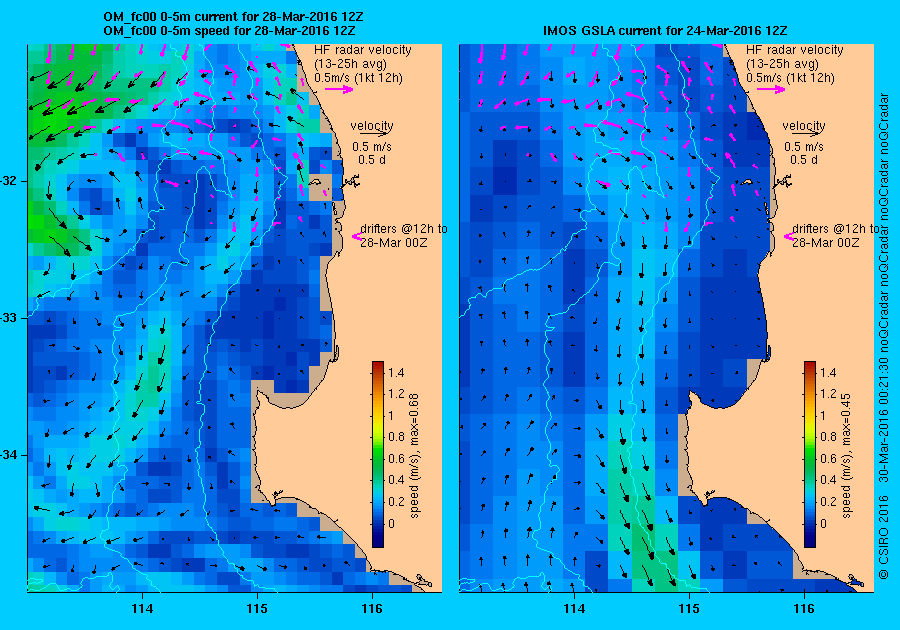
Task: Click '0.5 d' text in OM_fc00 map
Action: (372, 160)
